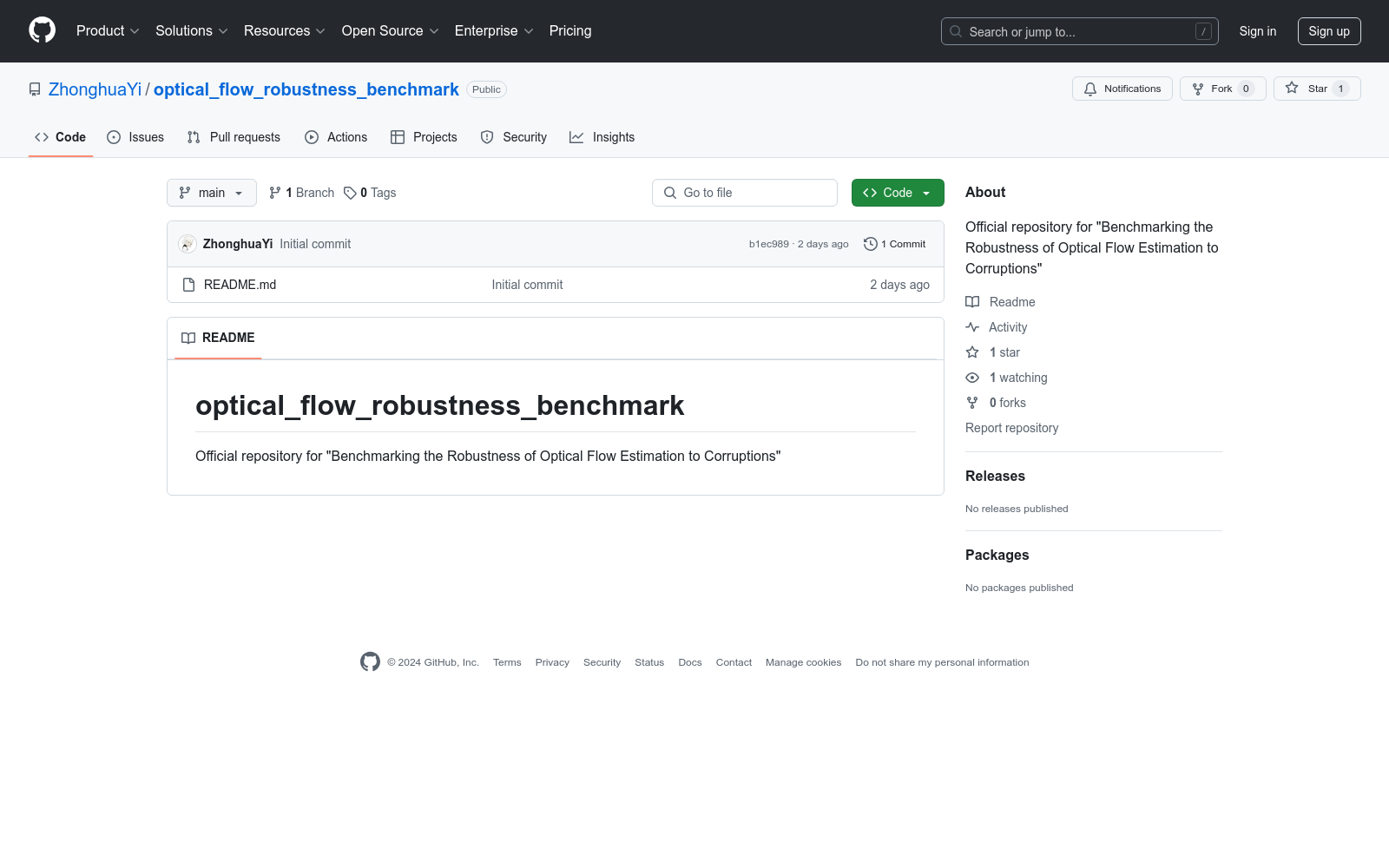
Task: Open the Actions tab
Action: (336, 137)
